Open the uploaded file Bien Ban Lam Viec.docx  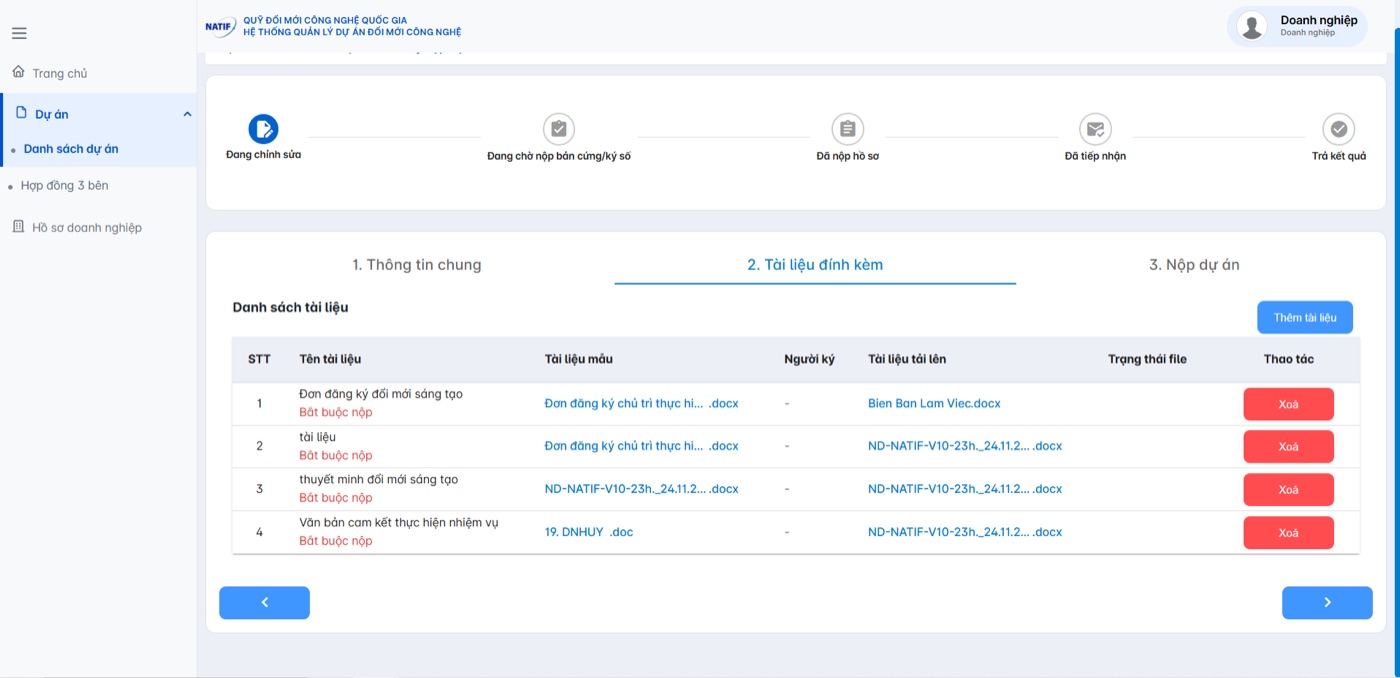(934, 404)
